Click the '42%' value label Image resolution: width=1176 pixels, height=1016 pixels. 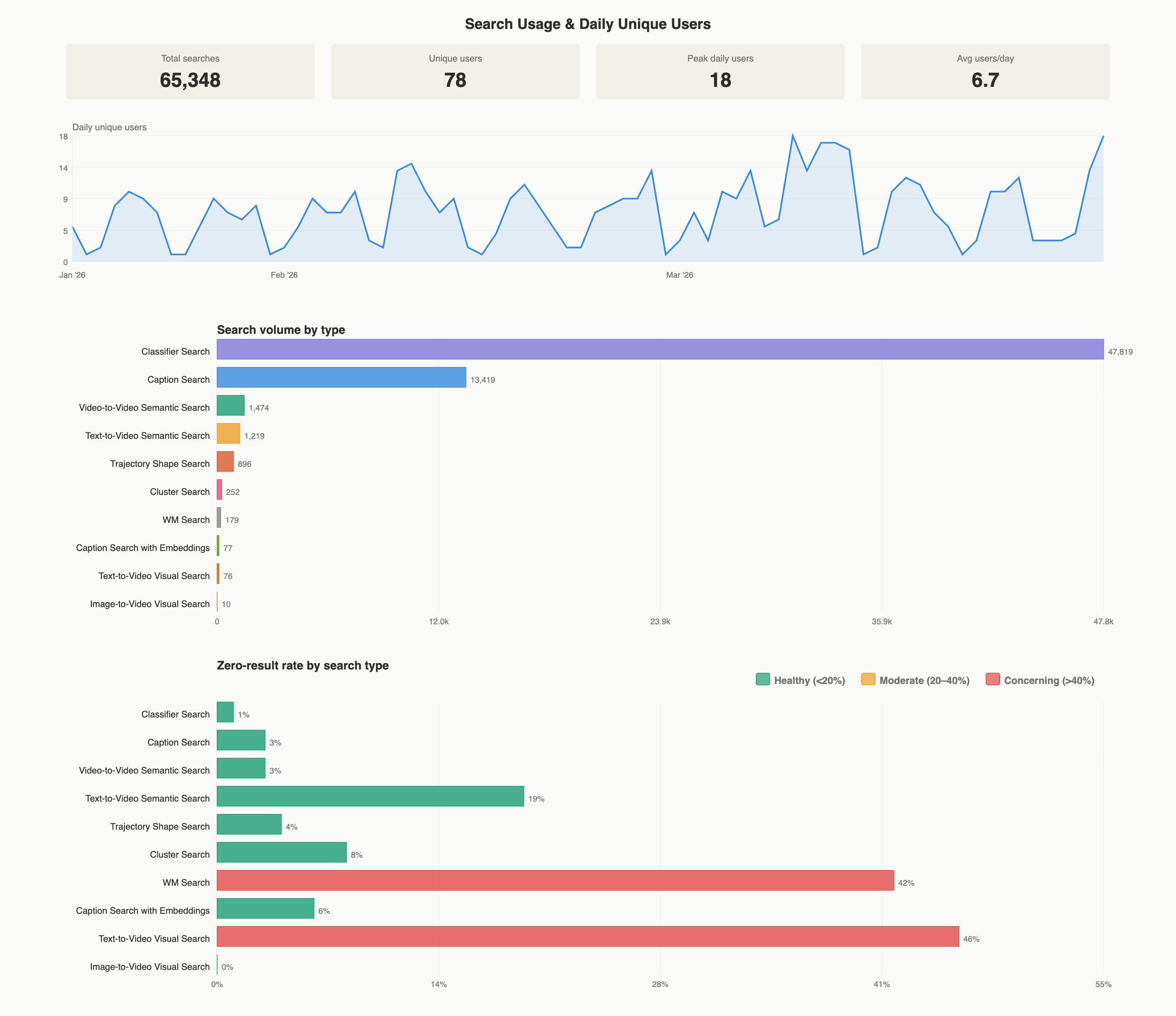pos(906,883)
